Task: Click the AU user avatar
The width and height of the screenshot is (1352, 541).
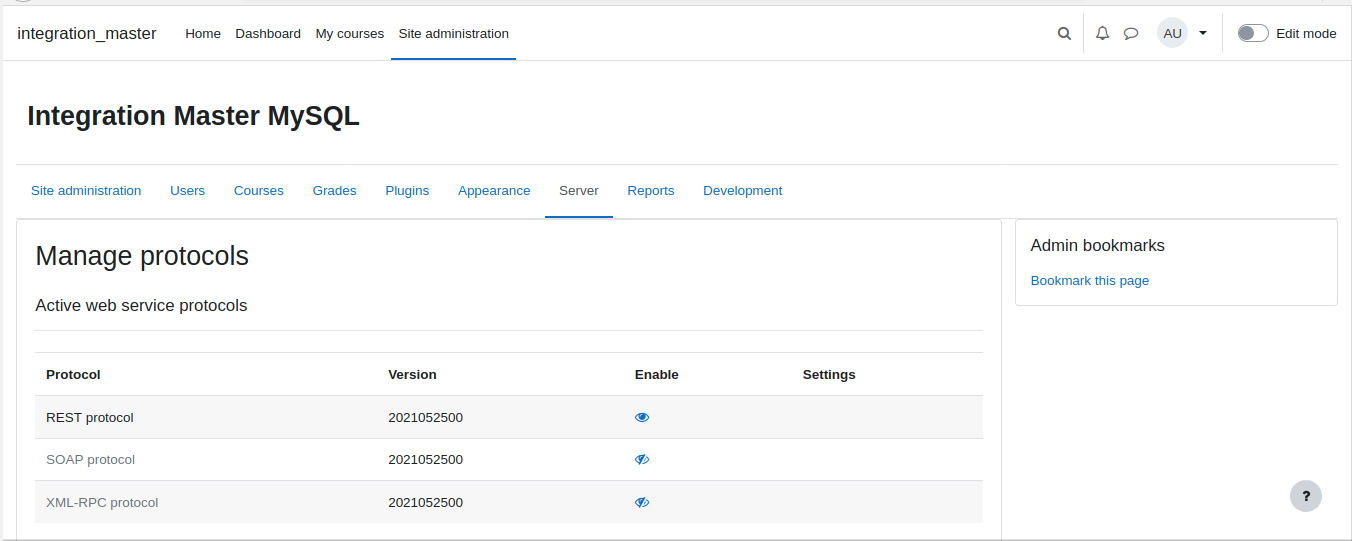Action: 1173,33
